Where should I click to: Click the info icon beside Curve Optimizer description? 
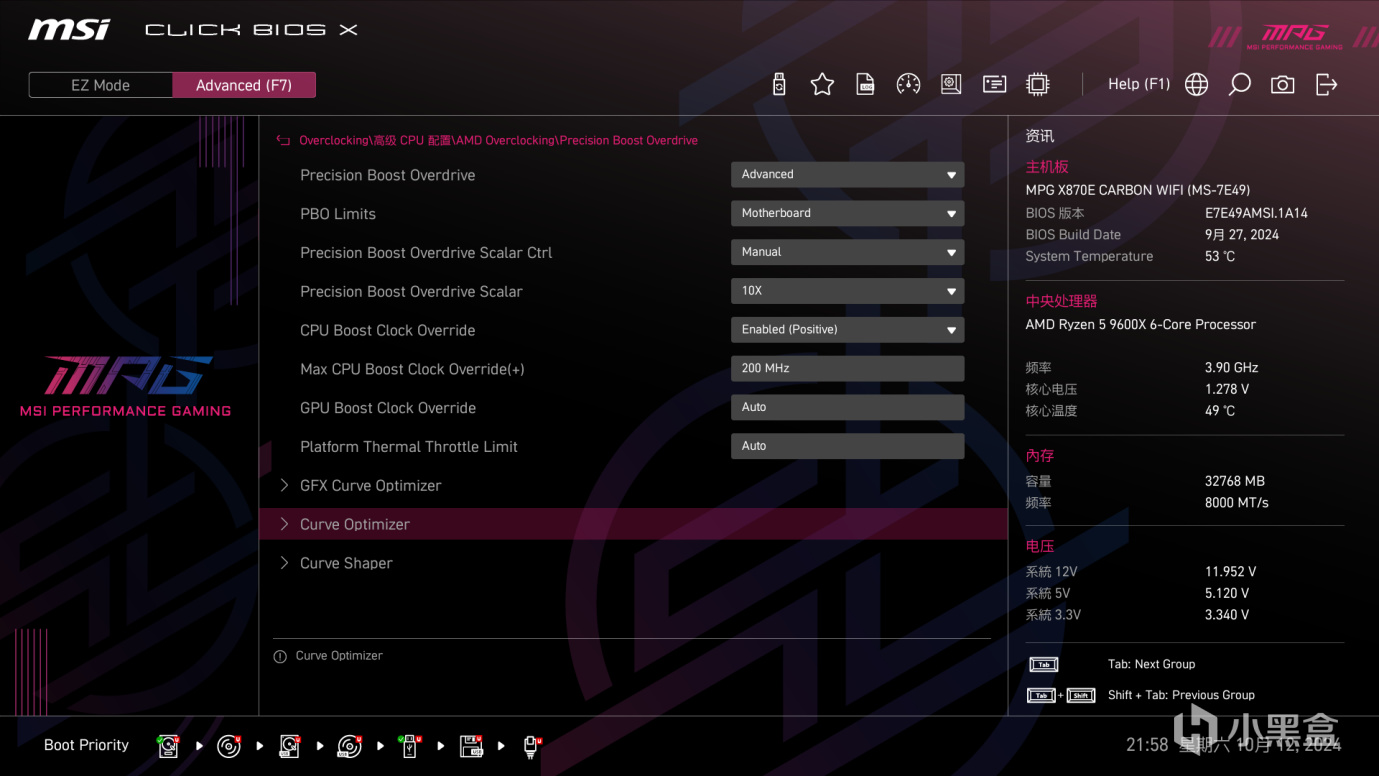click(x=280, y=657)
